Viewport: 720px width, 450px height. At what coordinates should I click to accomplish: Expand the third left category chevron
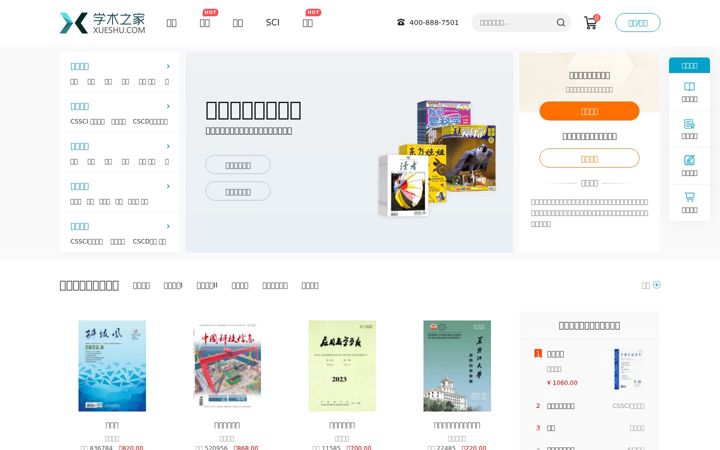click(168, 146)
